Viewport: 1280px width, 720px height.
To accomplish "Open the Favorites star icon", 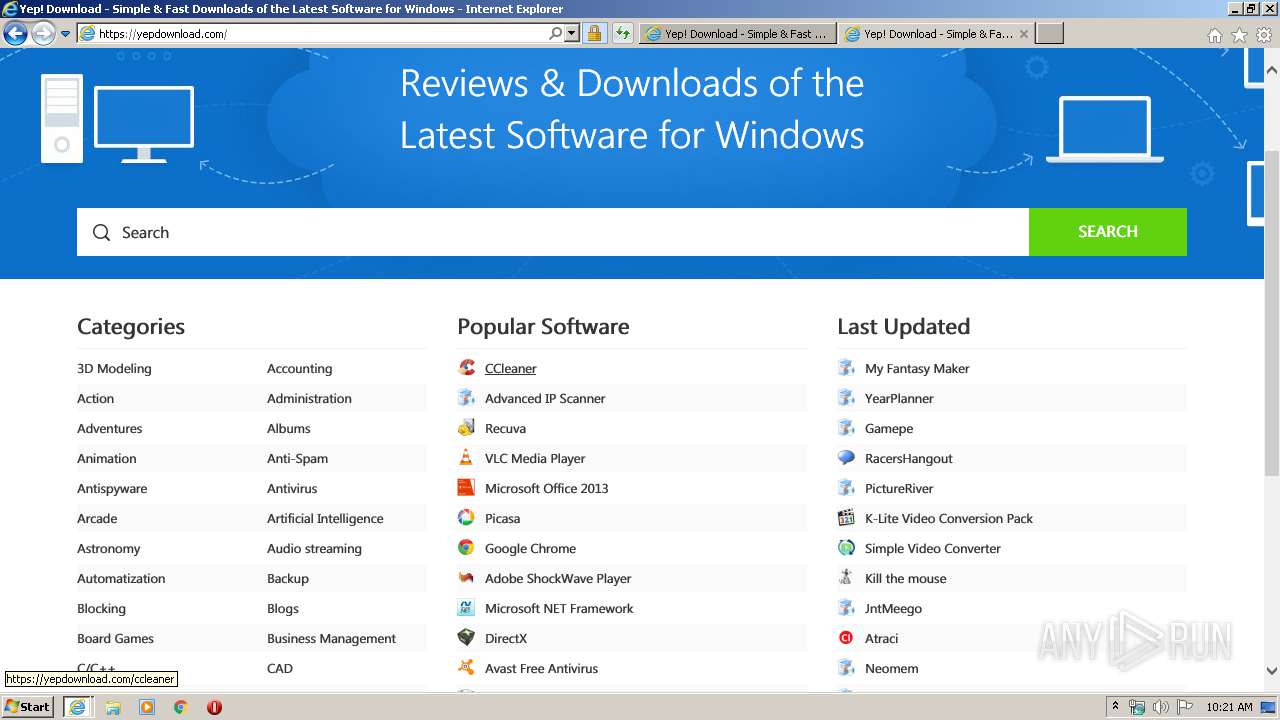I will coord(1239,35).
